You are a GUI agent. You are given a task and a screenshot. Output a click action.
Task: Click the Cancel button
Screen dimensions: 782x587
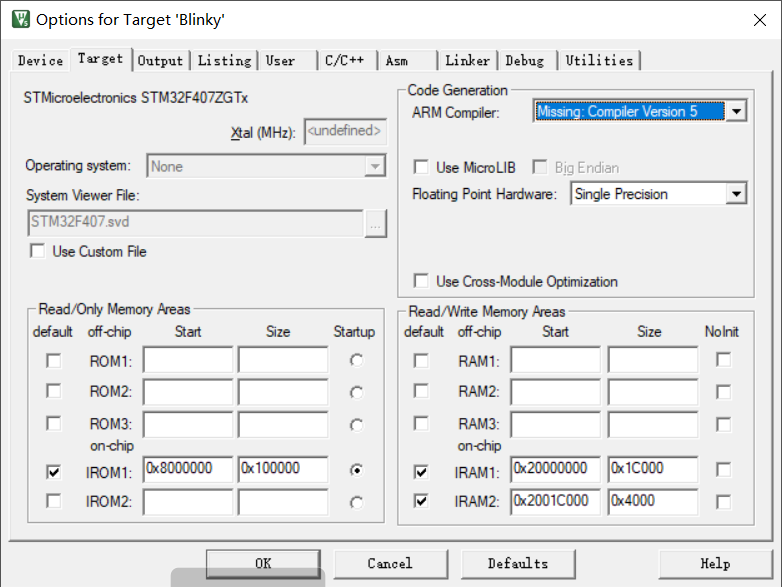[390, 564]
